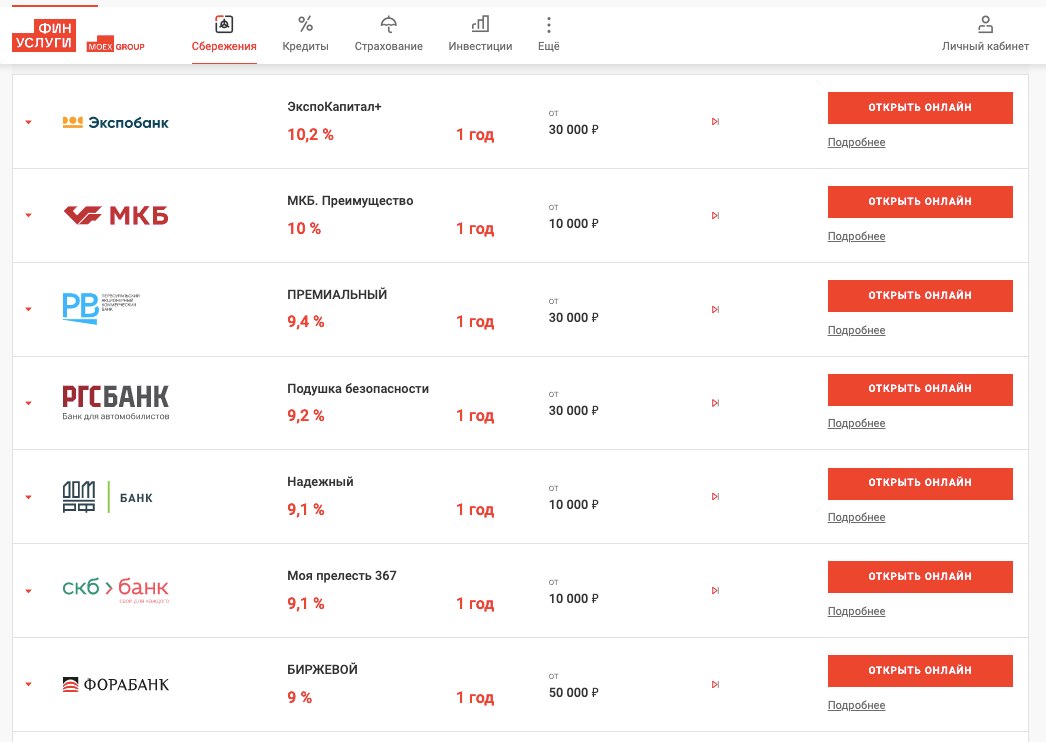View Подробнее for Надежный

click(857, 517)
